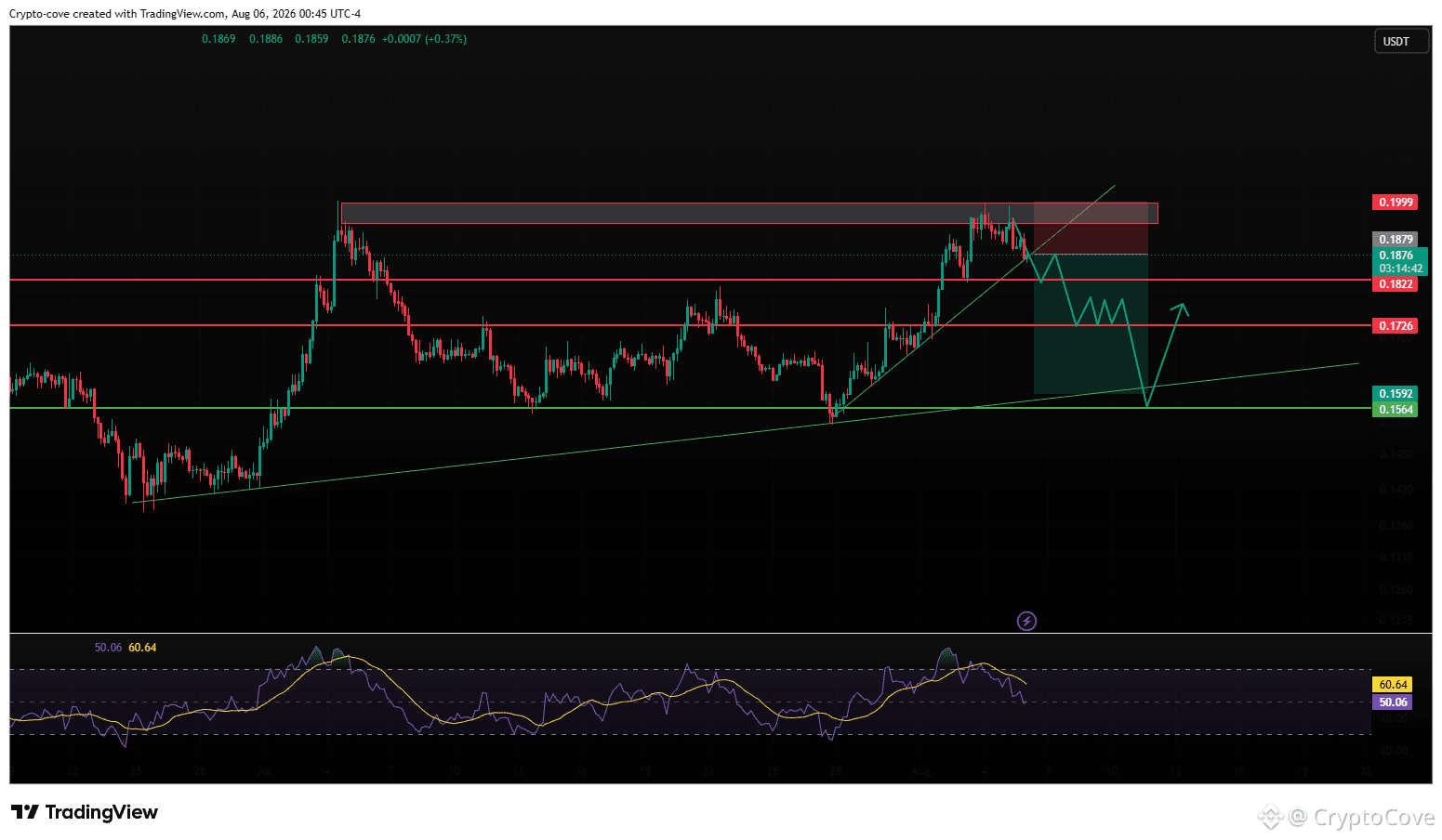Click the TradingView logo at the bottom
Viewport: 1442px width, 840px height.
(x=85, y=812)
